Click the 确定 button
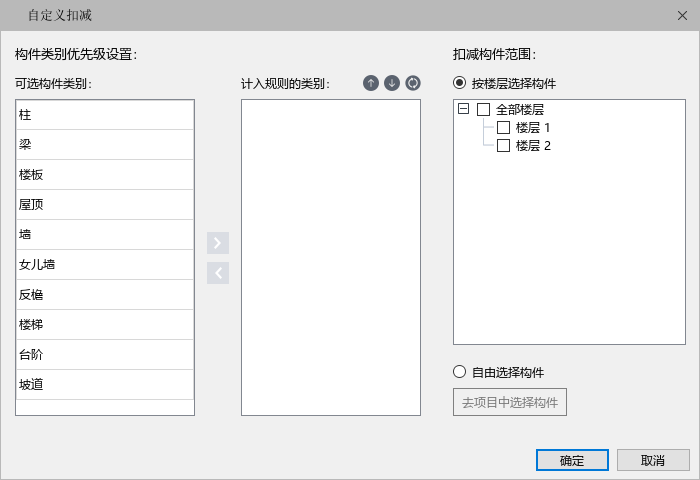The width and height of the screenshot is (700, 480). pyautogui.click(x=572, y=460)
